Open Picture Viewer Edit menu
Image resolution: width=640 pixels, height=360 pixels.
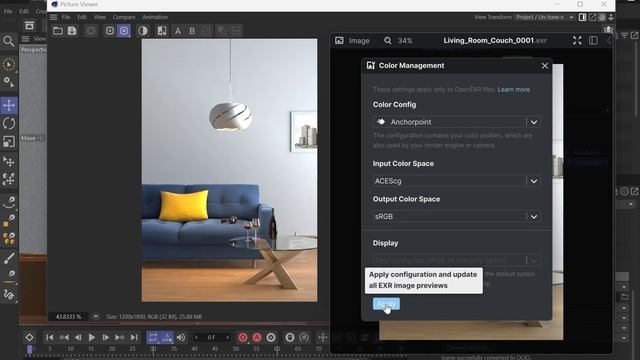click(82, 17)
